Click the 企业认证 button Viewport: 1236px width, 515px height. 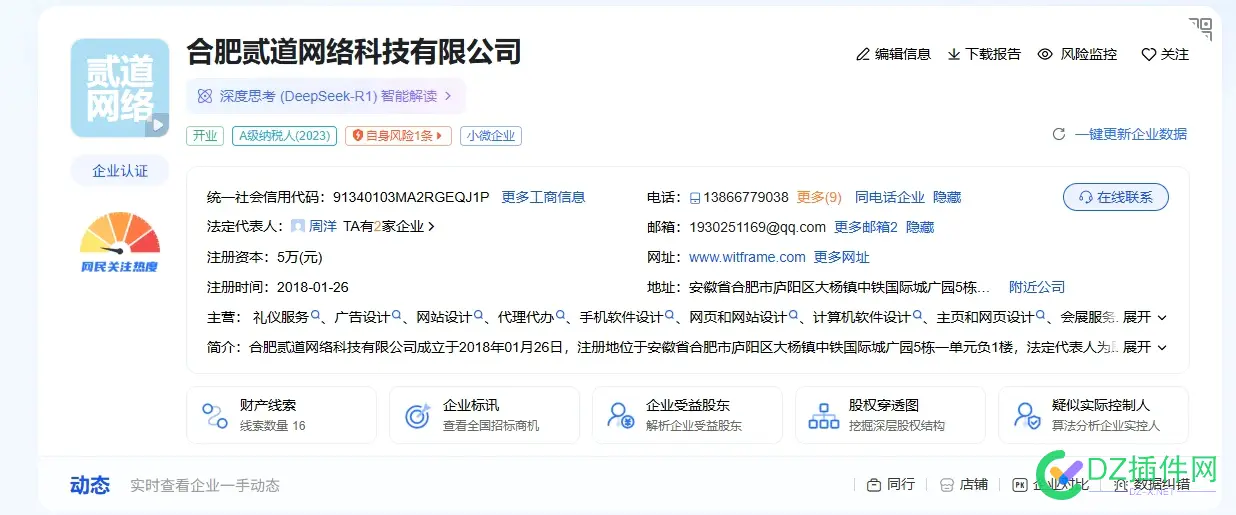(x=120, y=171)
